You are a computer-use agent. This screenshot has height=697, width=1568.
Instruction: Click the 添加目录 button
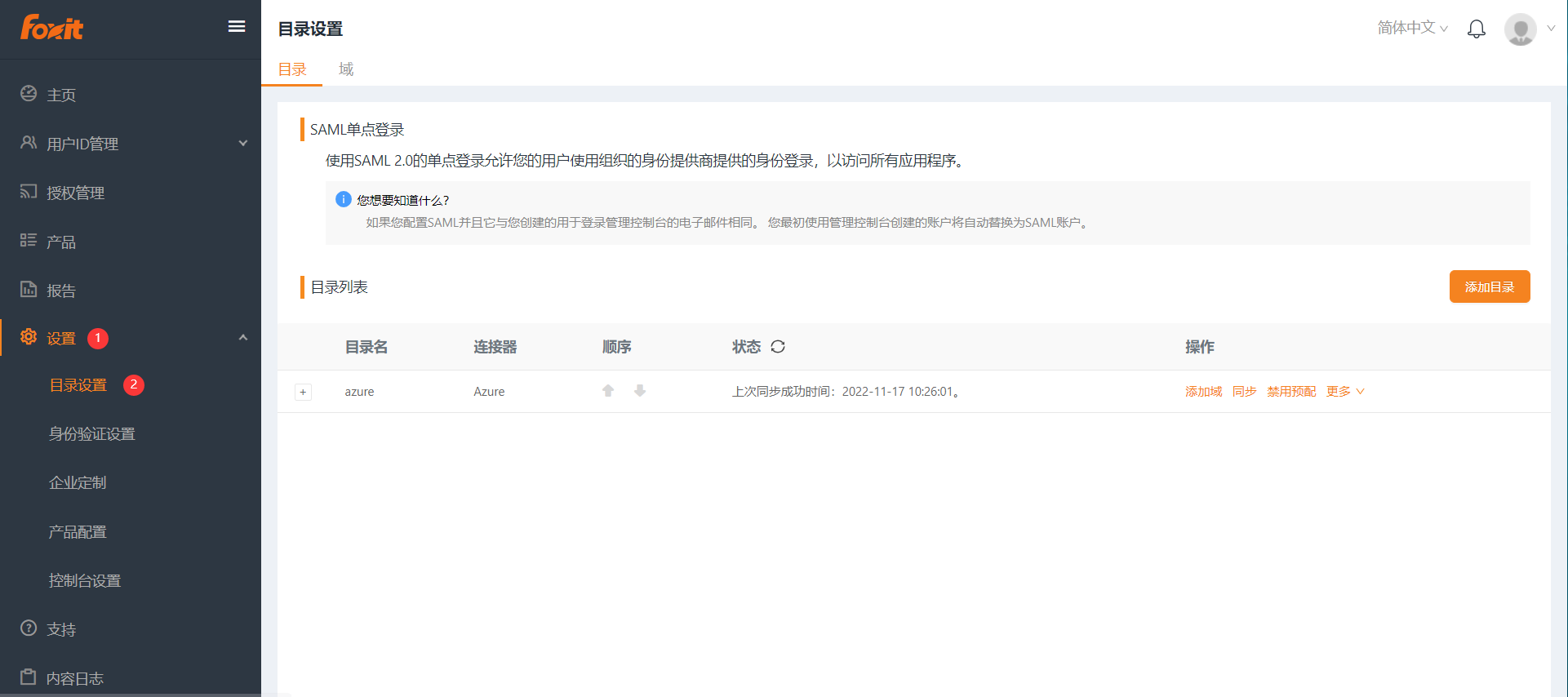click(x=1489, y=286)
